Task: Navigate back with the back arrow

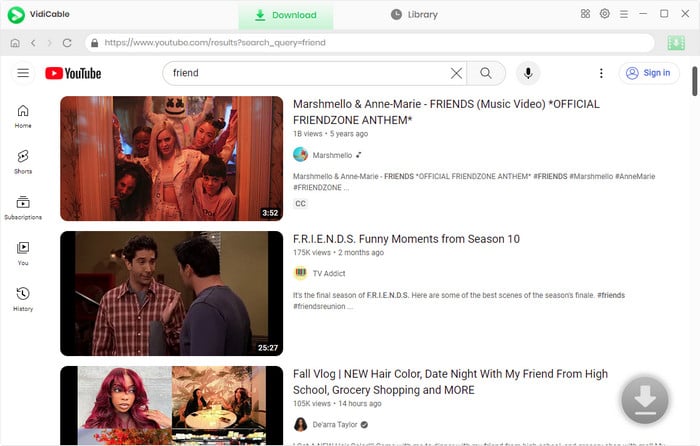Action: point(33,43)
